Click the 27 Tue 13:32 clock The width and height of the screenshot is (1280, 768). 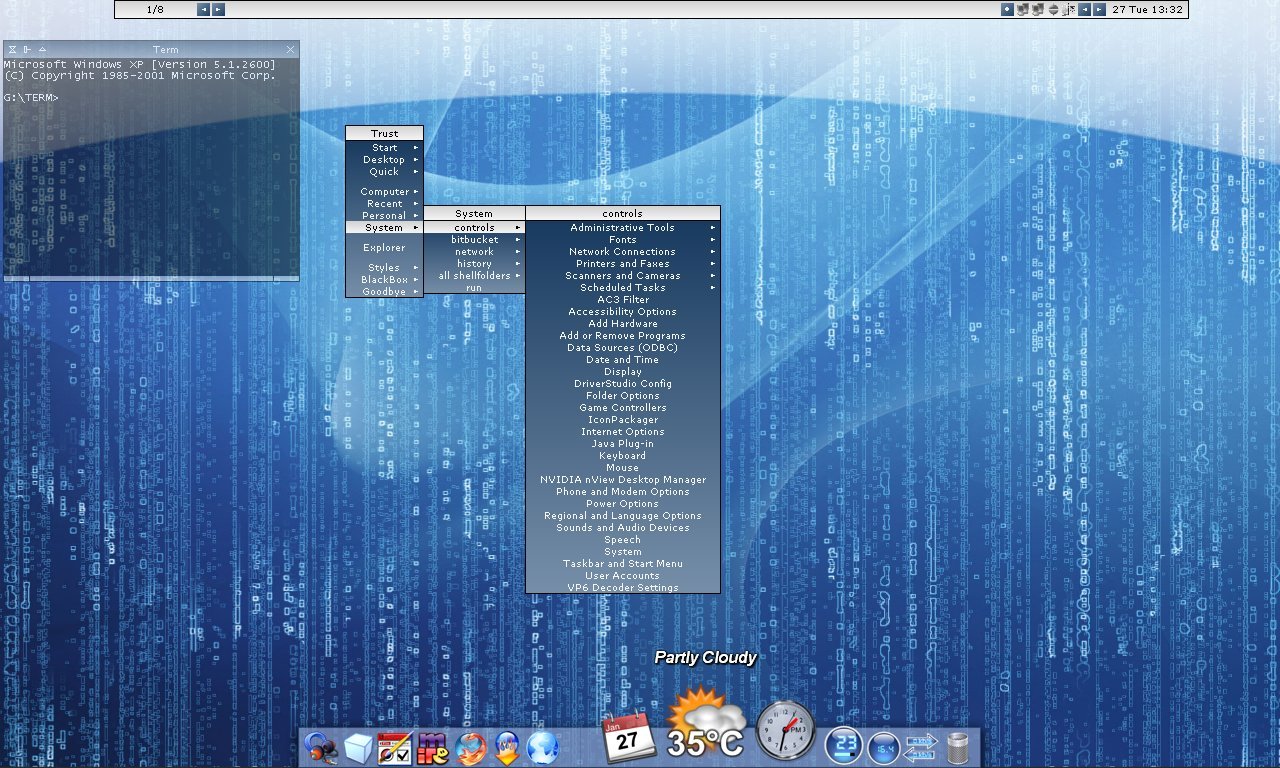(1148, 9)
